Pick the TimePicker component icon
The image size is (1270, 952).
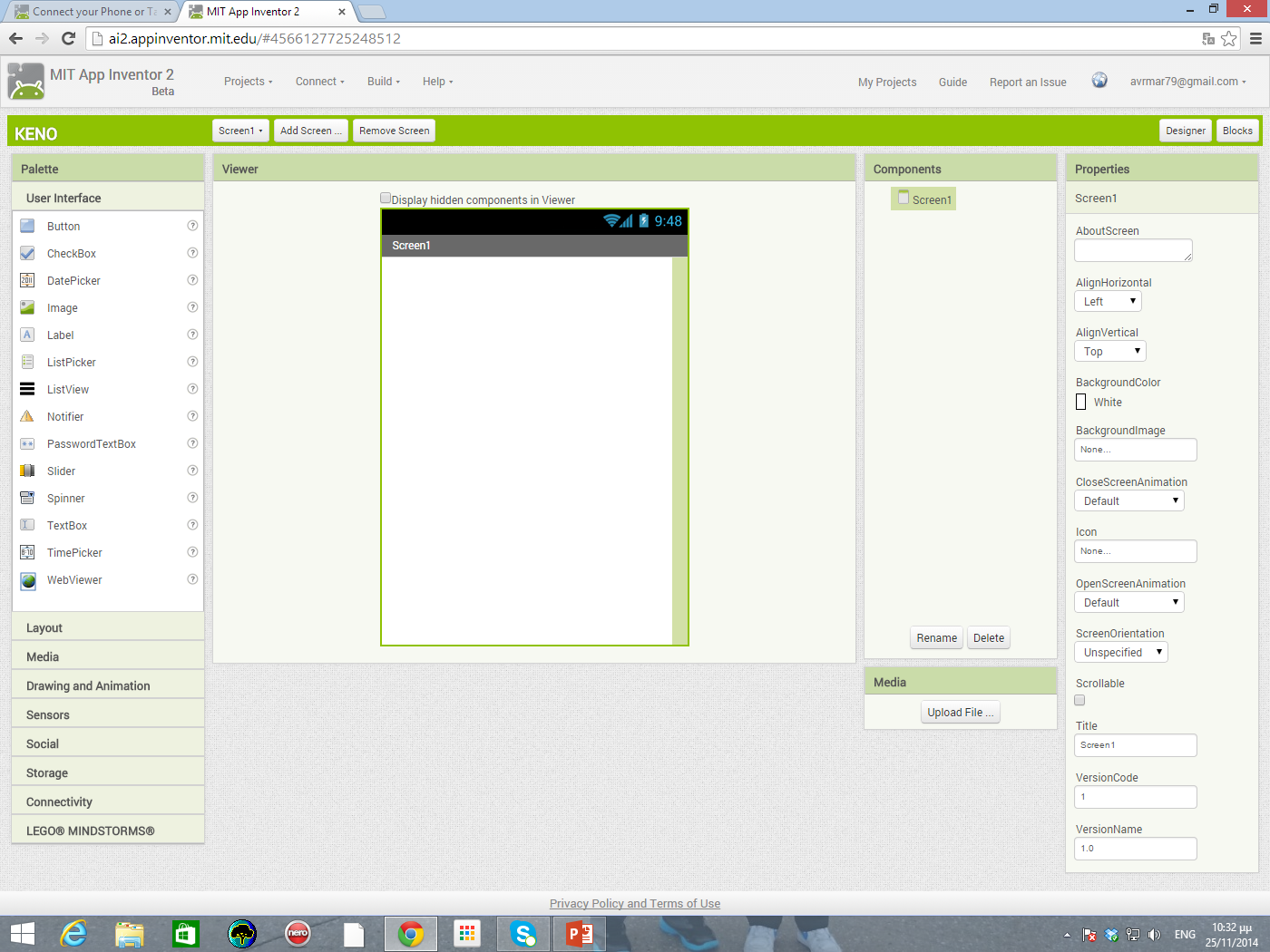(27, 552)
